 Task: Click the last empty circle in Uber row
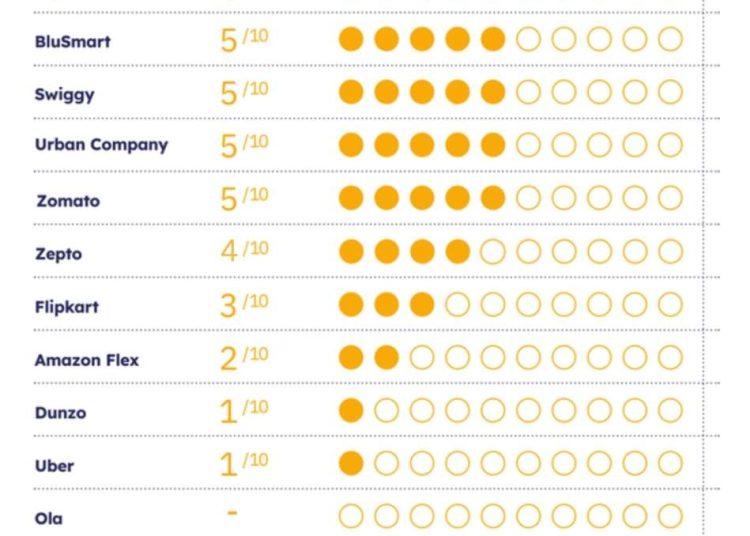tap(670, 463)
